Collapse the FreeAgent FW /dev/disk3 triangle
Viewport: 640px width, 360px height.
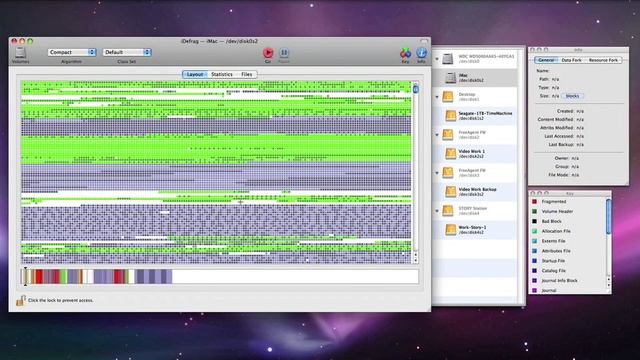pos(437,173)
